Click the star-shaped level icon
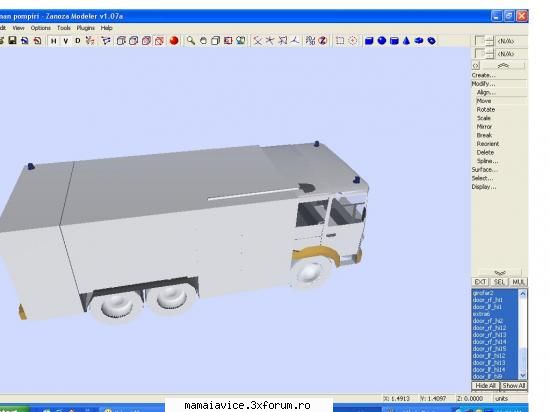This screenshot has width=550, height=412. 270,41
